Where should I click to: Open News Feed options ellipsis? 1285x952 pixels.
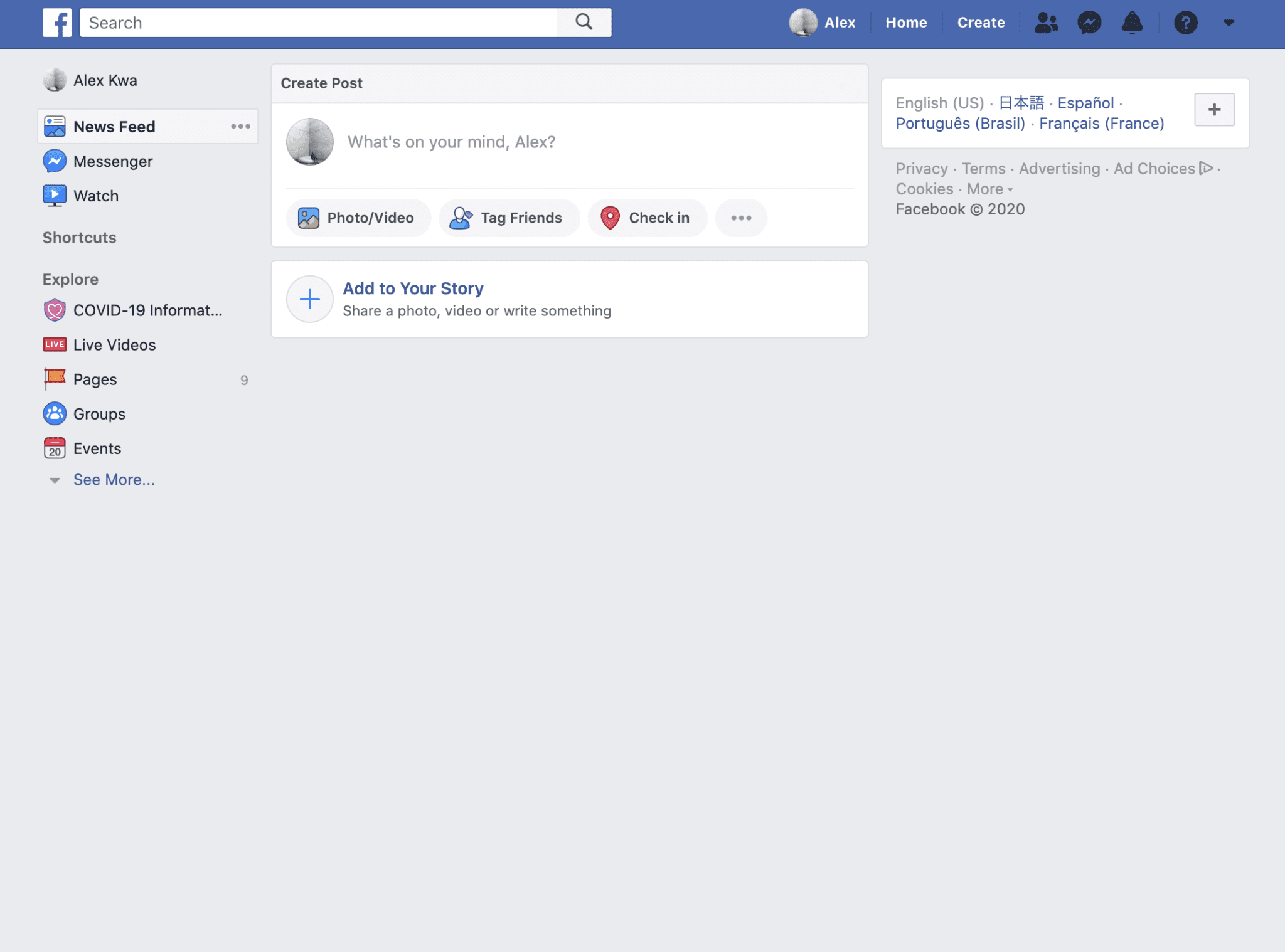(x=240, y=126)
